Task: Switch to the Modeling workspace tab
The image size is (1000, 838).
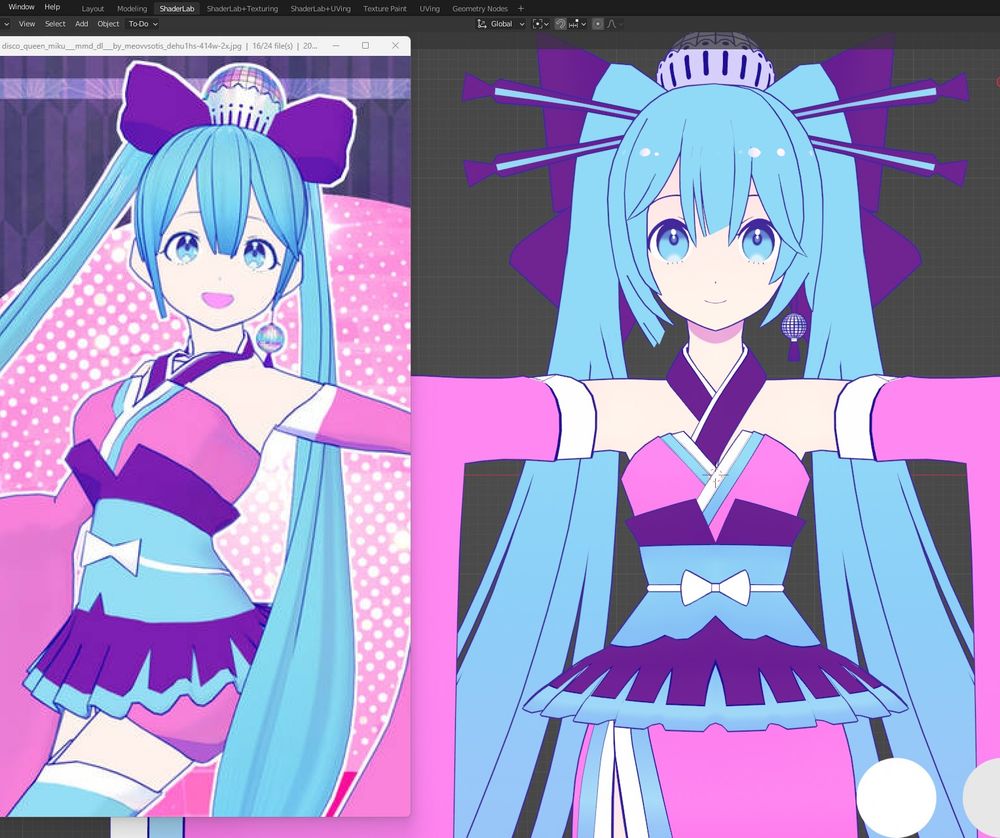Action: [x=132, y=8]
